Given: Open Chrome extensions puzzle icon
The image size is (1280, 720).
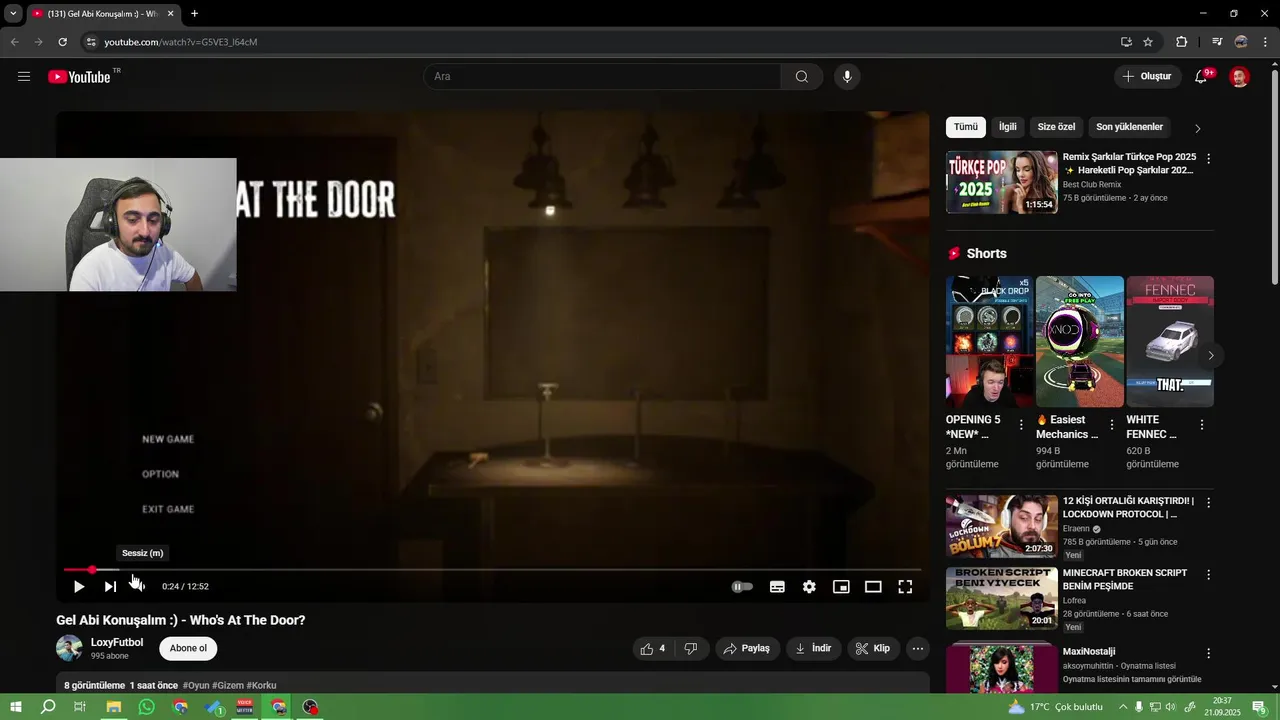Looking at the screenshot, I should pyautogui.click(x=1182, y=42).
